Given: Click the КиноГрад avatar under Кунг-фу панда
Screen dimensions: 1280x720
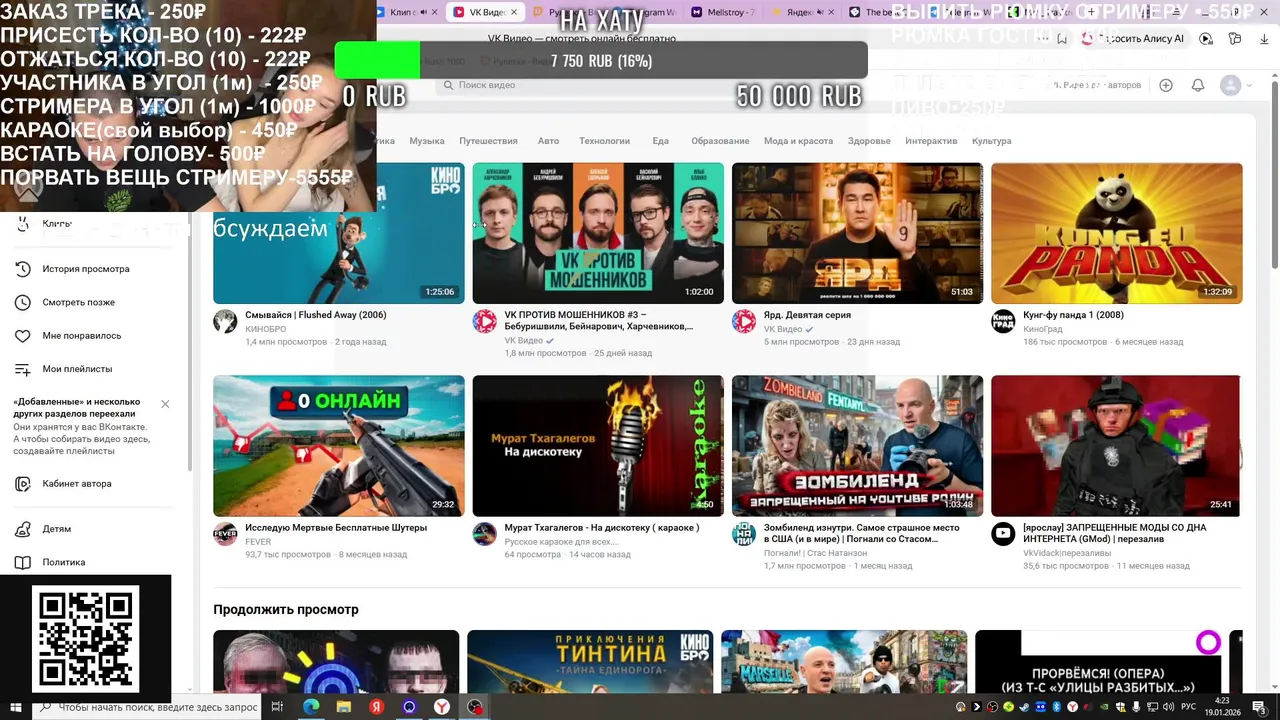Looking at the screenshot, I should (1003, 321).
